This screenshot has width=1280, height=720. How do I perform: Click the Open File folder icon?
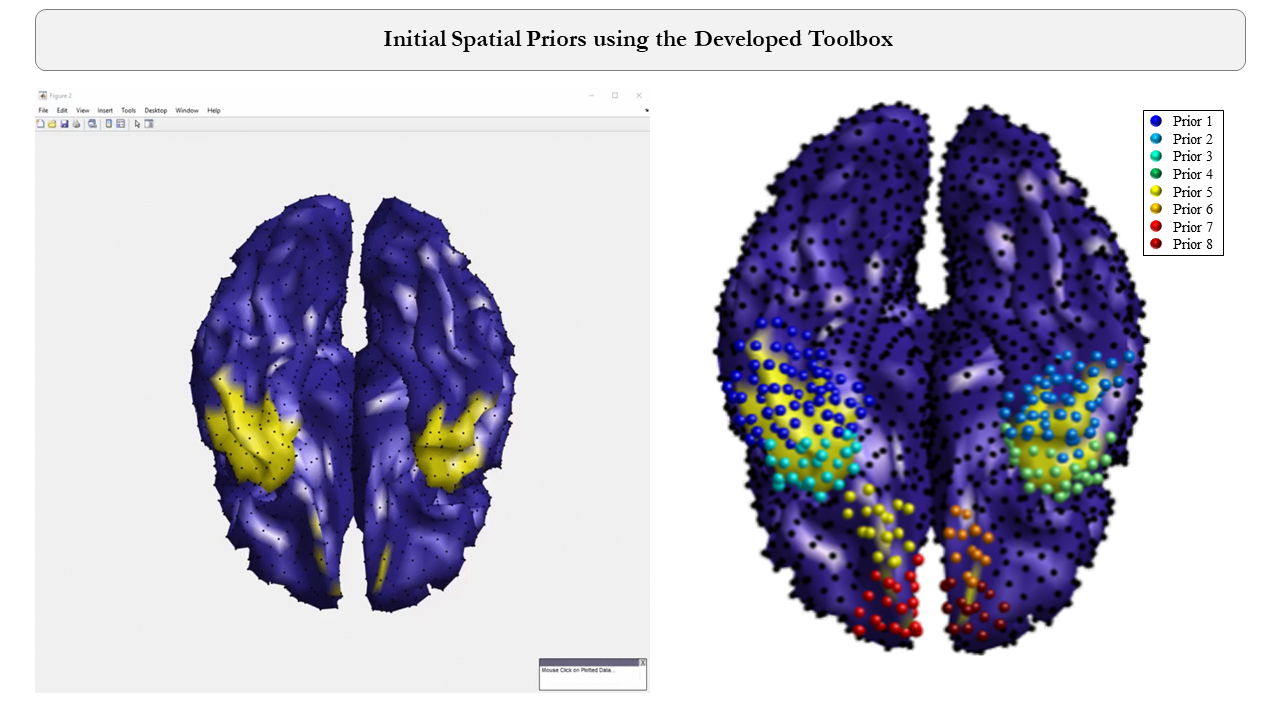point(52,124)
